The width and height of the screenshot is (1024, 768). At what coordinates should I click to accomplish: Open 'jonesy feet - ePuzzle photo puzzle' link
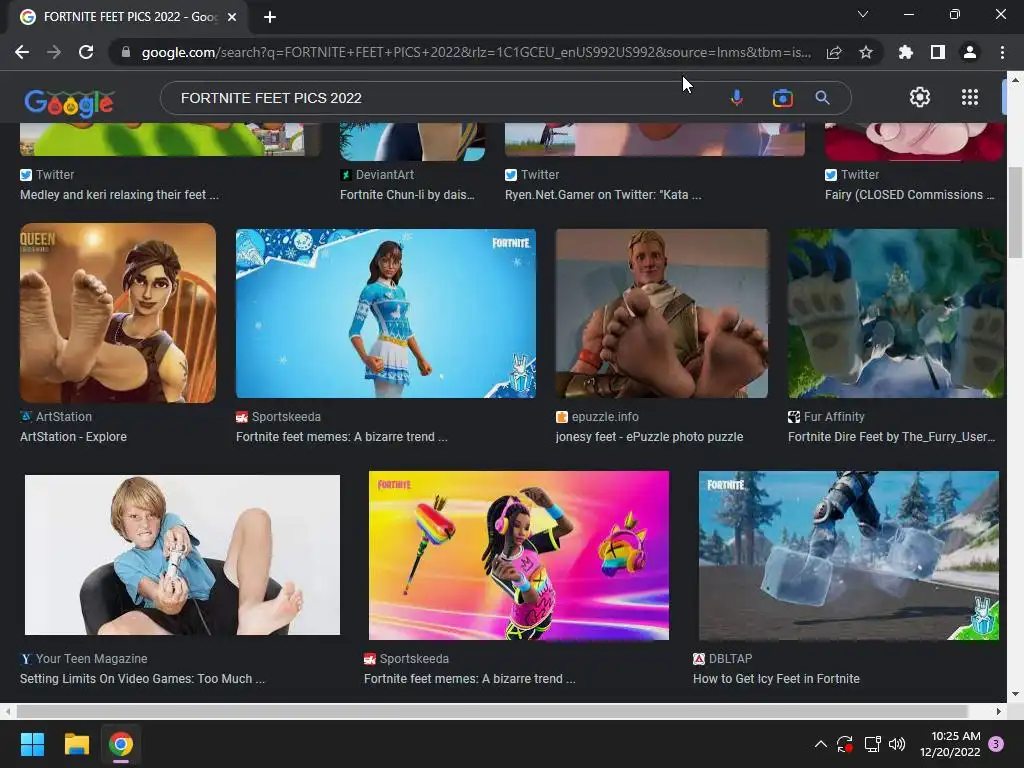pos(649,437)
